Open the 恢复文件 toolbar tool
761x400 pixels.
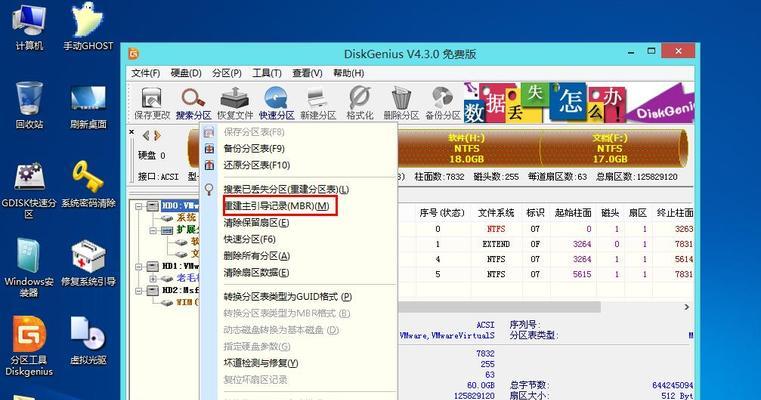point(235,103)
